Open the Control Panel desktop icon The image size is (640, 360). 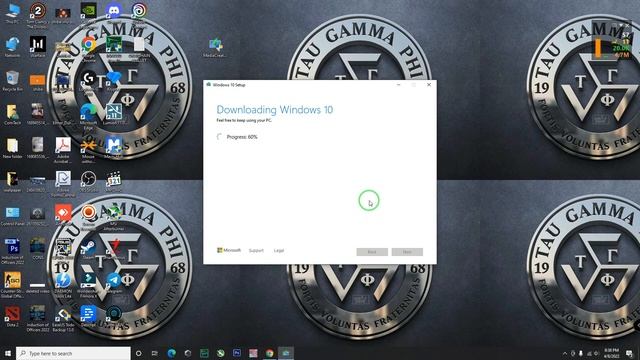(12, 216)
